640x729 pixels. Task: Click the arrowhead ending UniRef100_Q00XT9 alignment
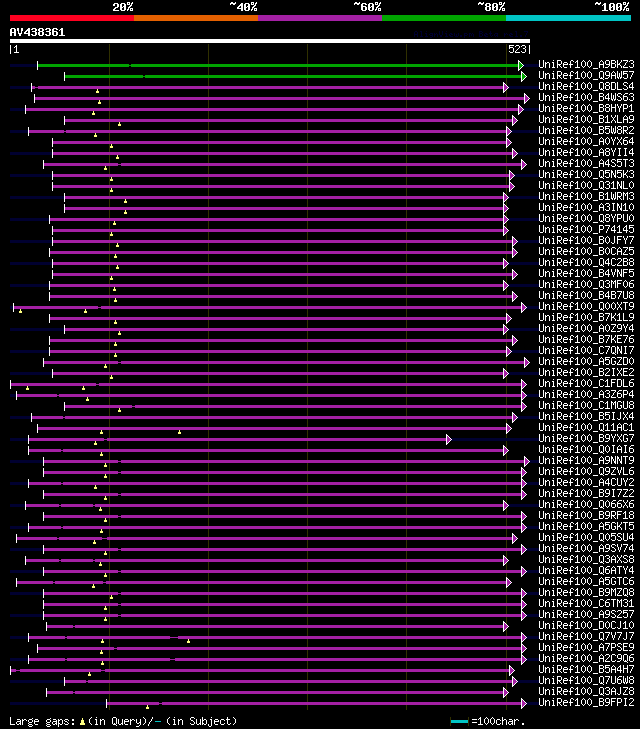[524, 307]
